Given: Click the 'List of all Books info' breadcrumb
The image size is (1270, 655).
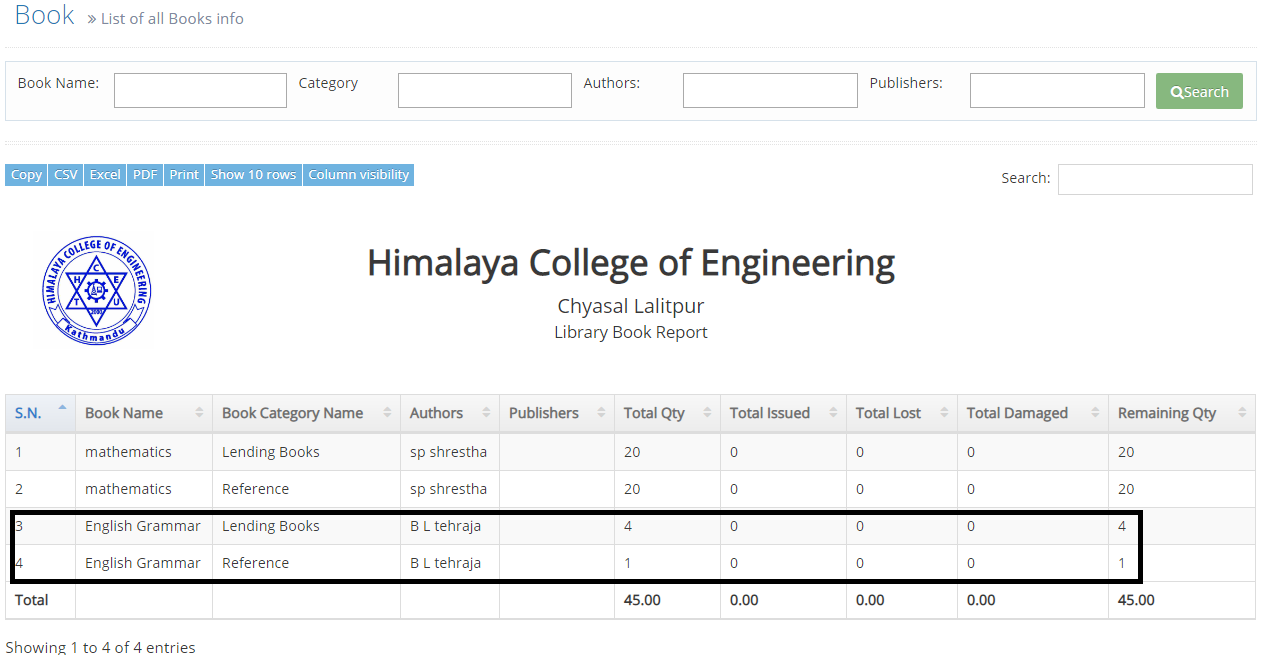Looking at the screenshot, I should click(x=172, y=18).
